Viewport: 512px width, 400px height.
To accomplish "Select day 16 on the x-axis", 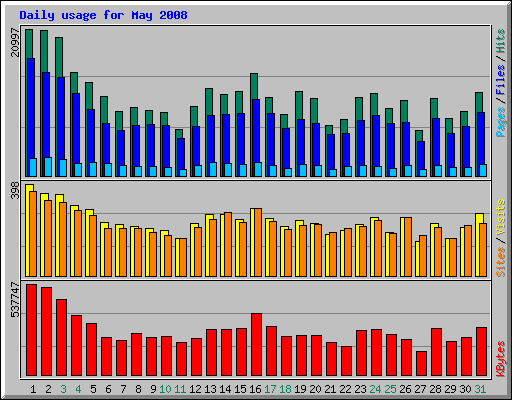I will tap(255, 389).
